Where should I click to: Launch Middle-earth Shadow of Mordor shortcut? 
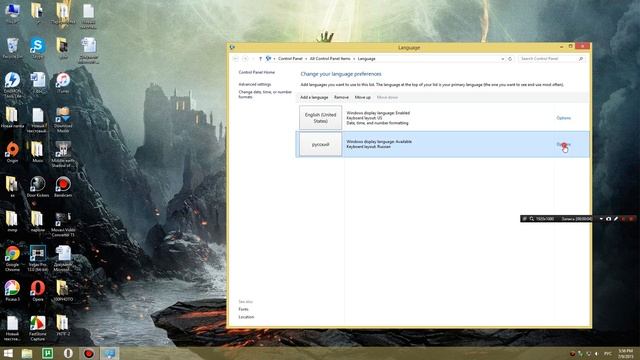pyautogui.click(x=63, y=154)
